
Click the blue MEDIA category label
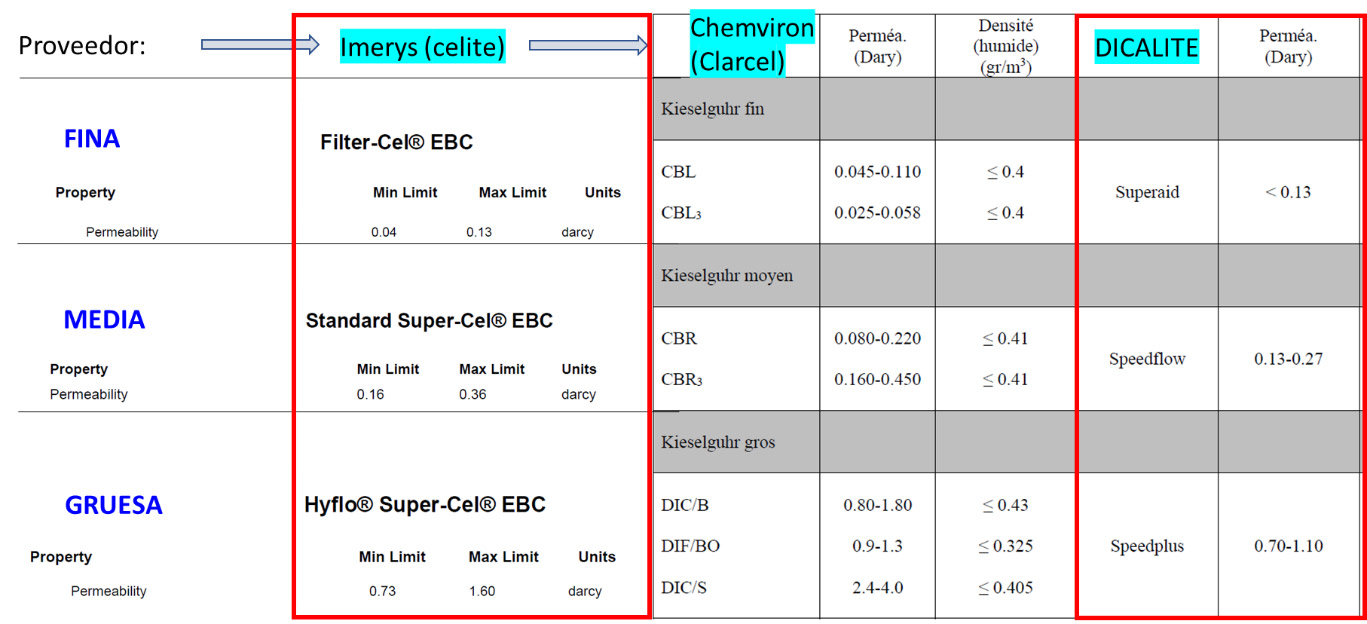104,320
